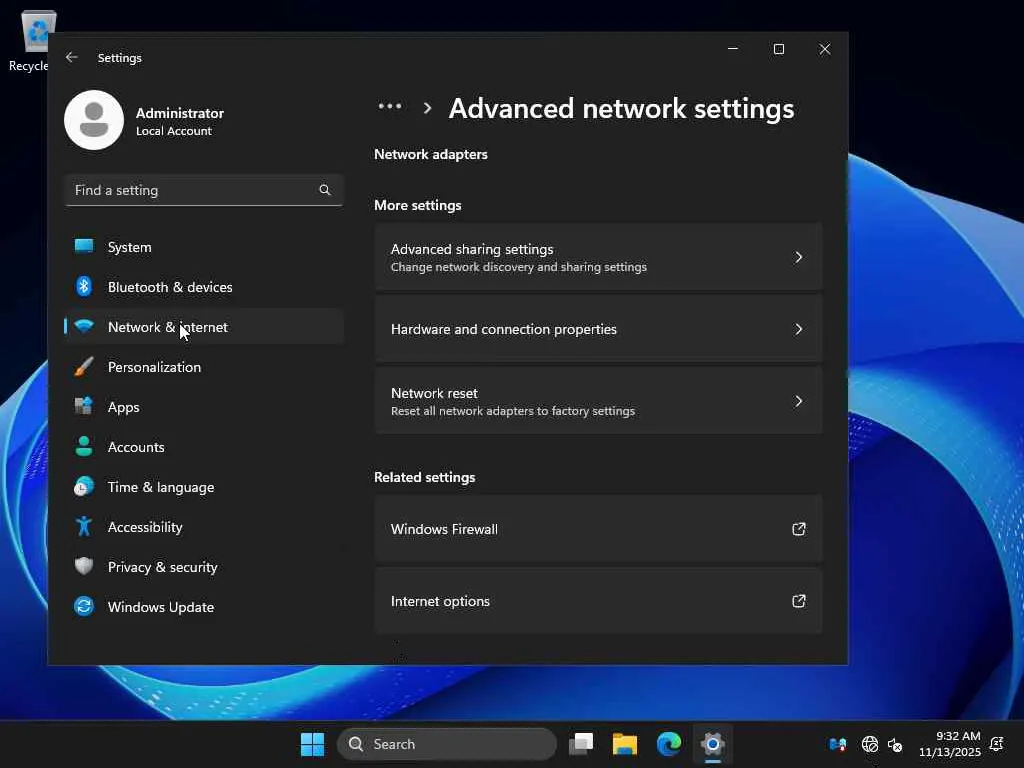1024x768 pixels.
Task: Click the Apps icon in sidebar
Action: (x=84, y=406)
